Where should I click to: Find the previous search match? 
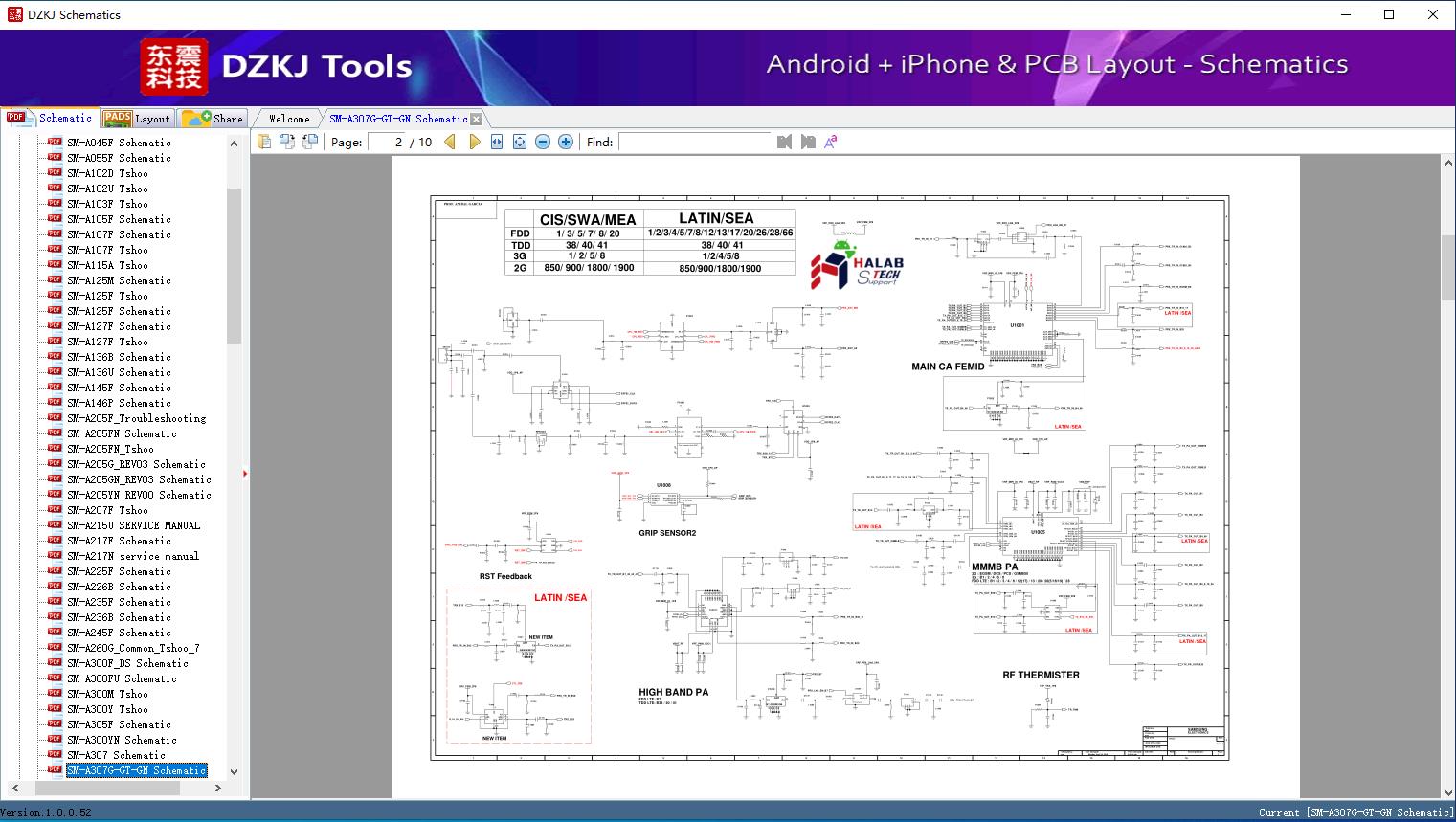784,142
